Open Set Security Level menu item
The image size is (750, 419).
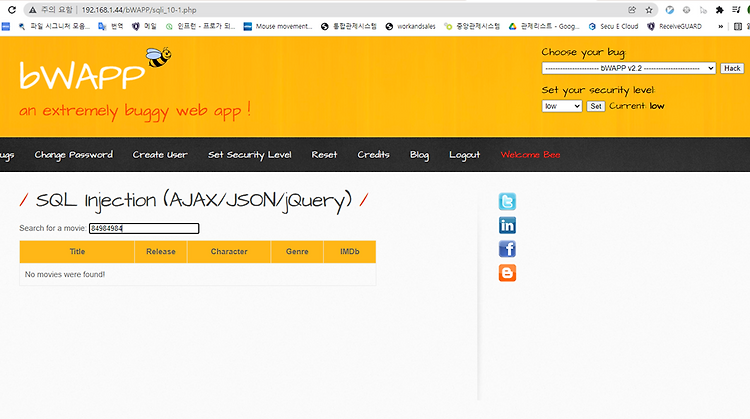(x=249, y=154)
